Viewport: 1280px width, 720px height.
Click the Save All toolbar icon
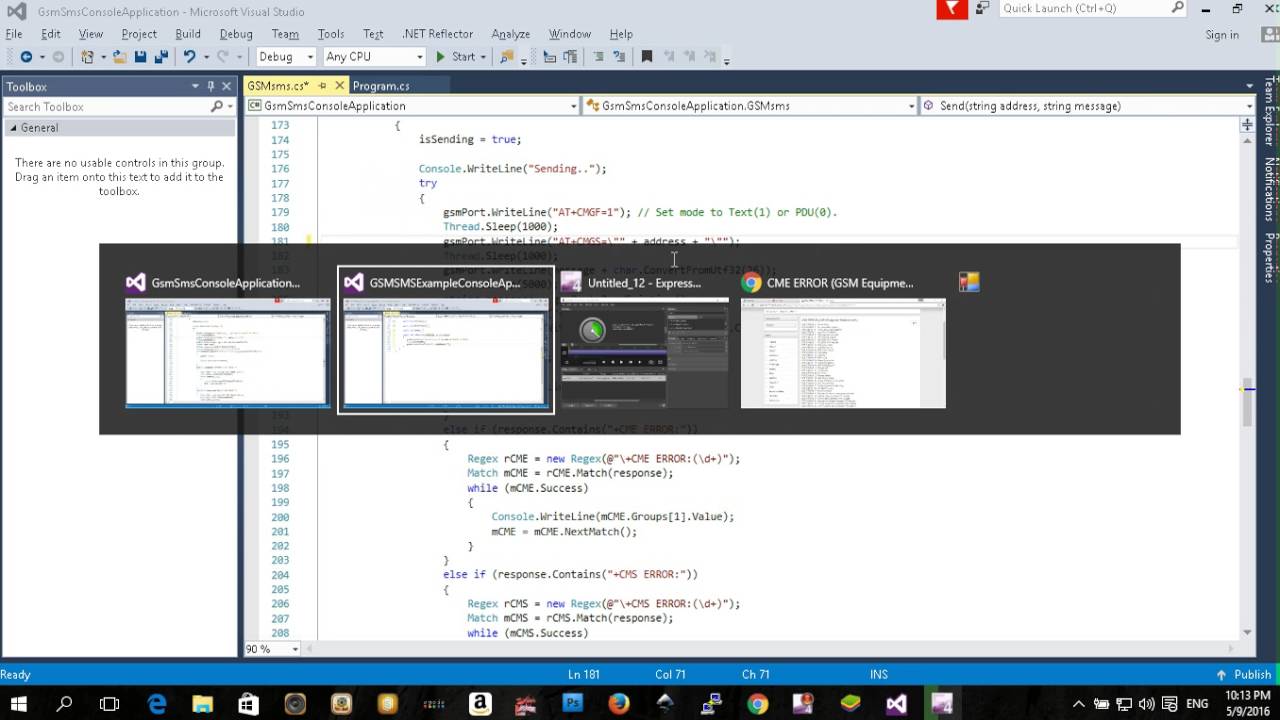(160, 57)
